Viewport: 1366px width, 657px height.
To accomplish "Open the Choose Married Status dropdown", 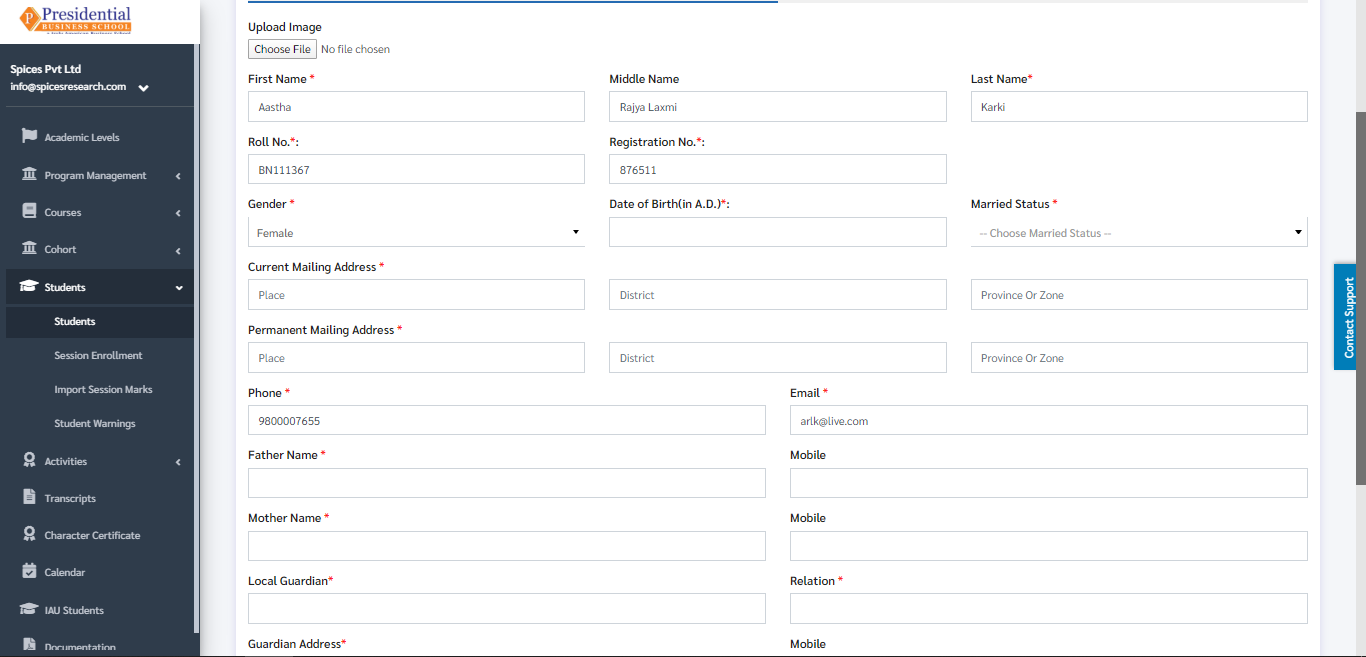I will point(1139,232).
